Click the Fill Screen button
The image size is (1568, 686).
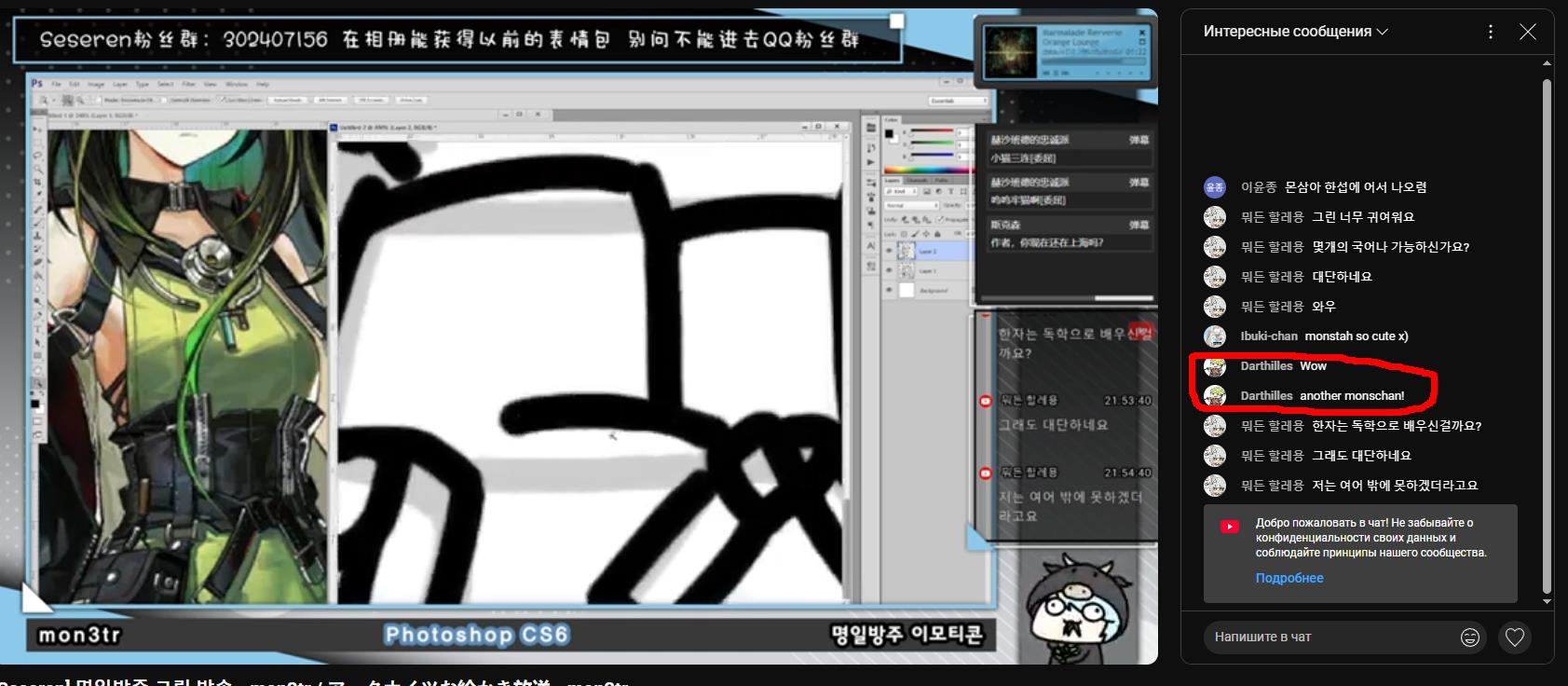(371, 100)
